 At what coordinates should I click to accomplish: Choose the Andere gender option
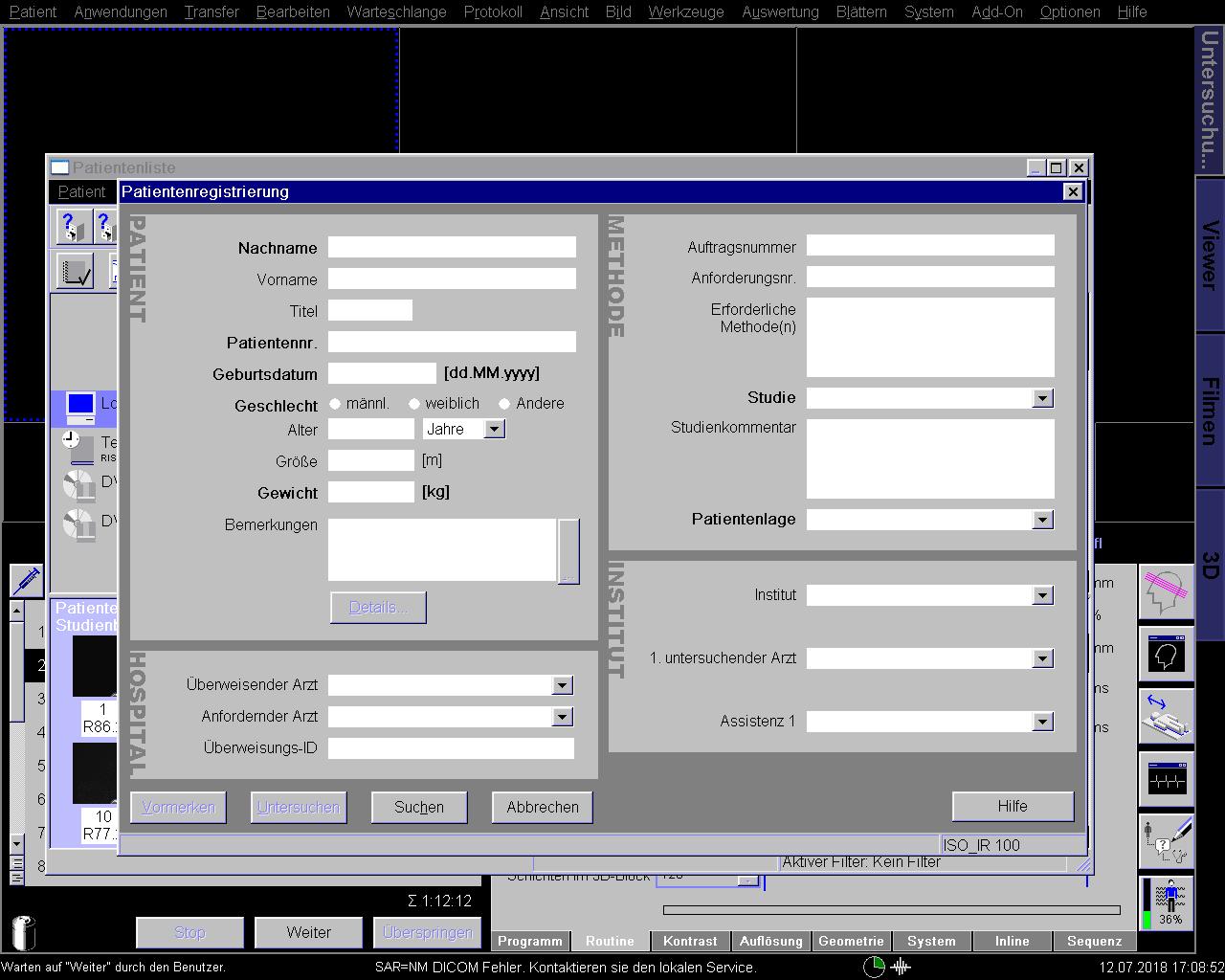[504, 404]
